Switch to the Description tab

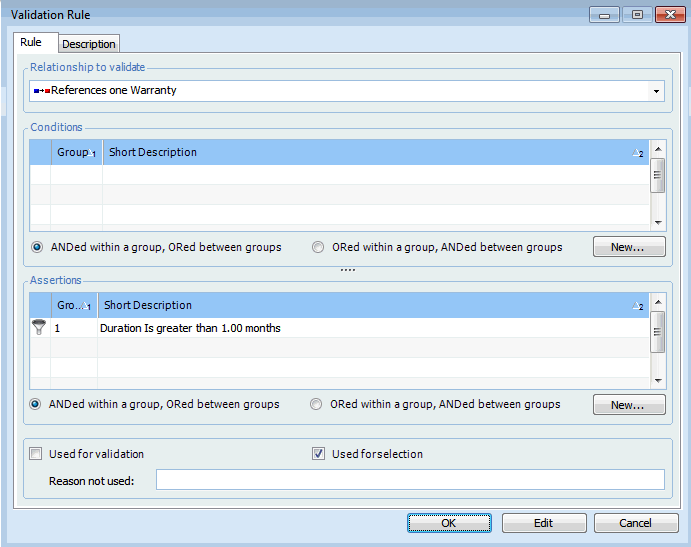coord(89,44)
